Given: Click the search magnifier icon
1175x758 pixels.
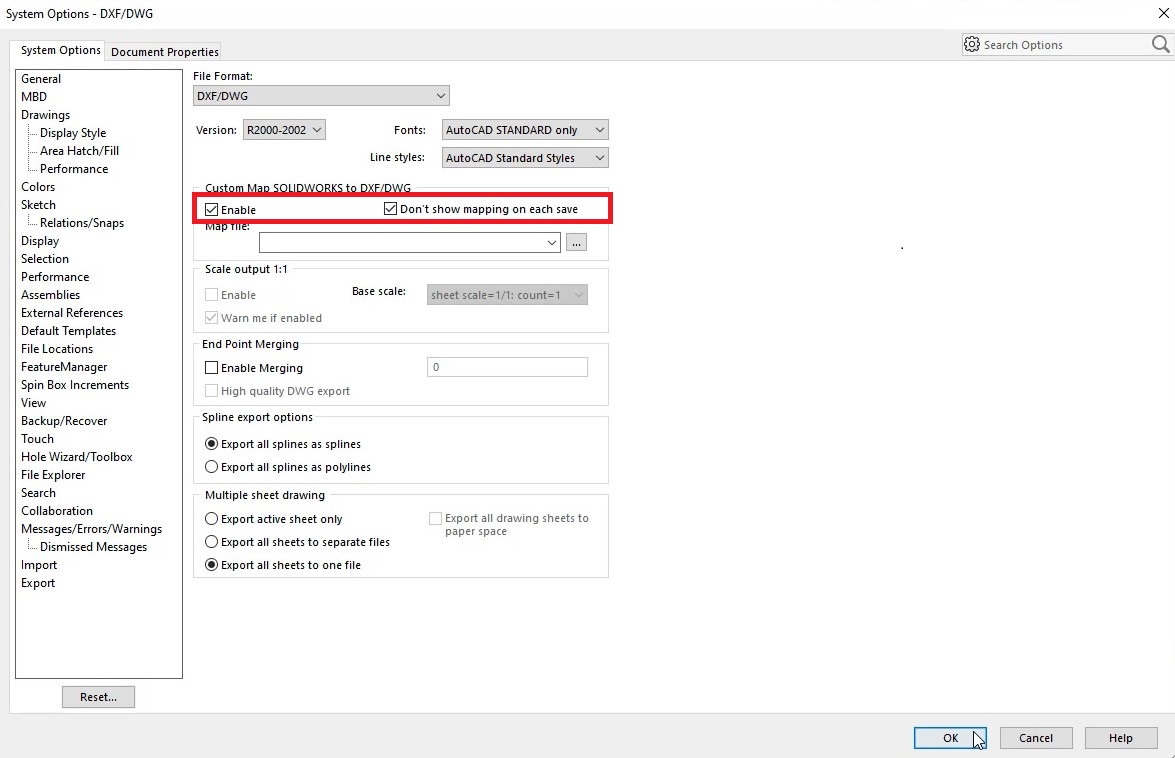Looking at the screenshot, I should (1160, 44).
